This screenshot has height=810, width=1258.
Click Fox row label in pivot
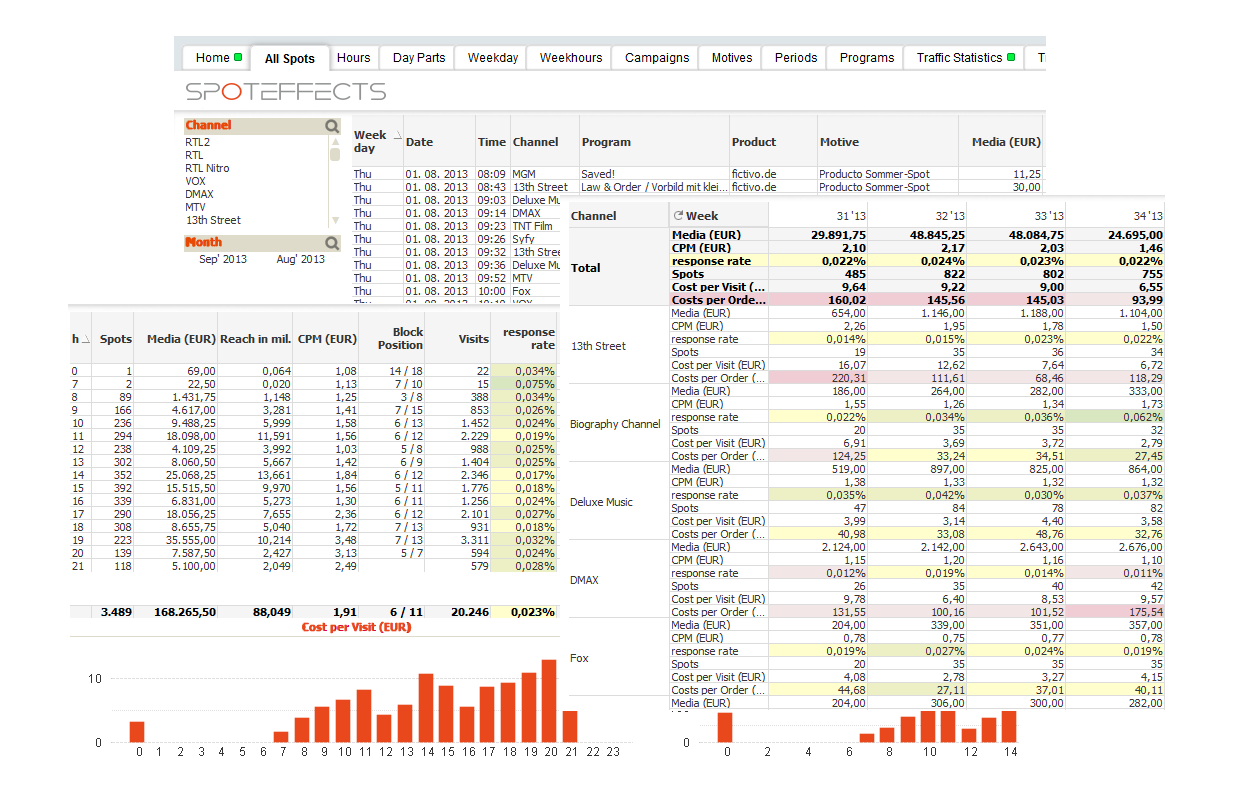click(x=618, y=658)
